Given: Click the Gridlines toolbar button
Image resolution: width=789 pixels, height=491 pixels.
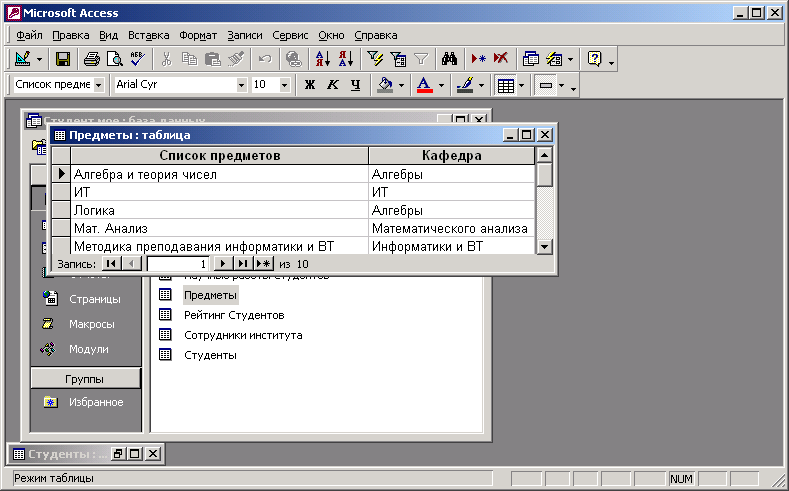Looking at the screenshot, I should 505,85.
